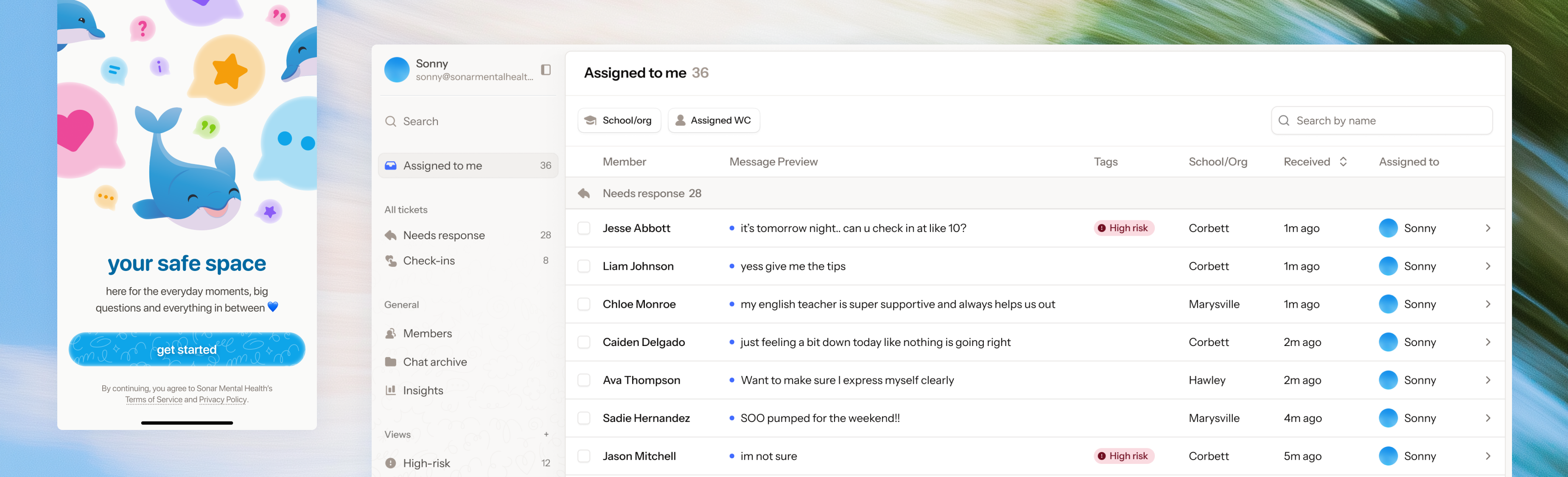Select Assigned to me in sidebar
This screenshot has height=477, width=1568.
(x=468, y=165)
